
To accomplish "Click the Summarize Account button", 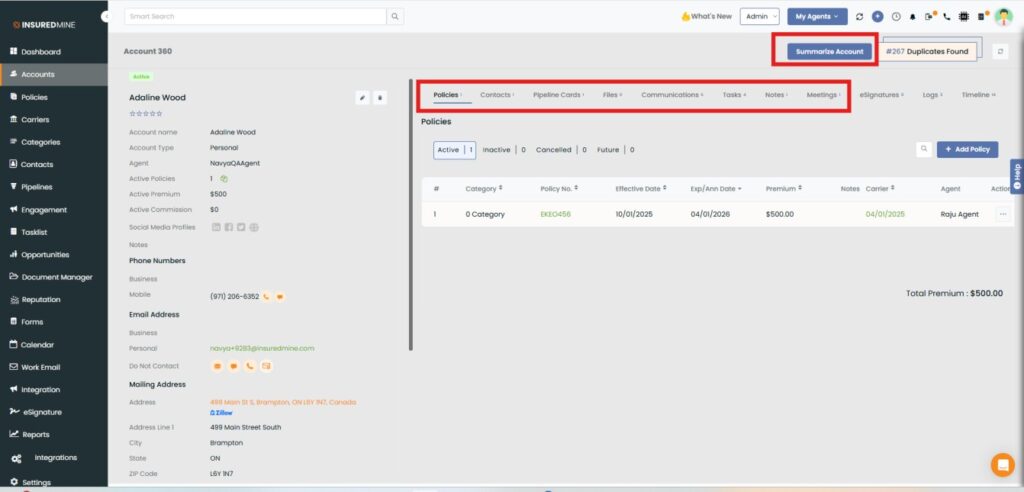I will tap(828, 51).
